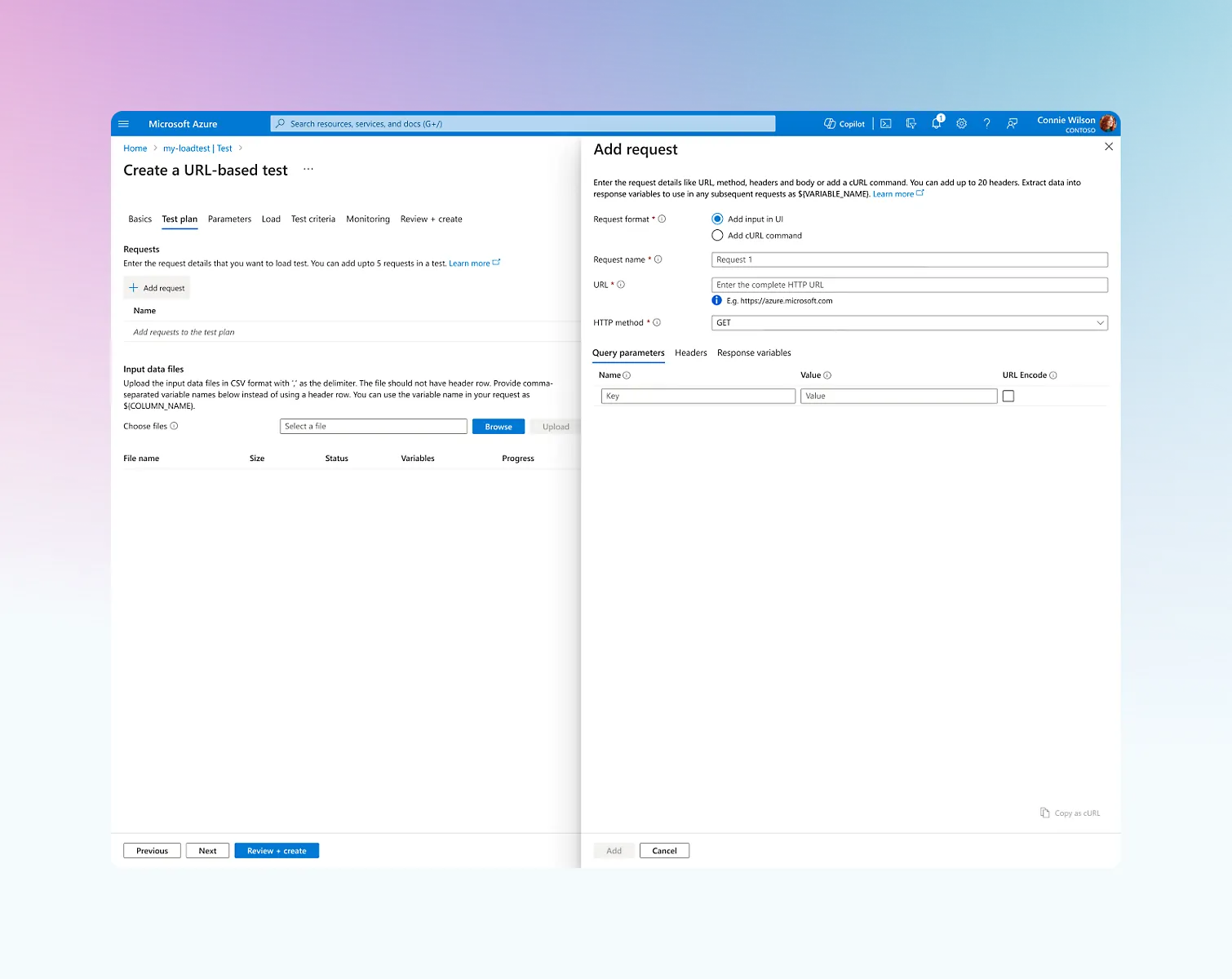Screen dimensions: 1232x979
Task: Click the Next button
Action: pyautogui.click(x=207, y=851)
